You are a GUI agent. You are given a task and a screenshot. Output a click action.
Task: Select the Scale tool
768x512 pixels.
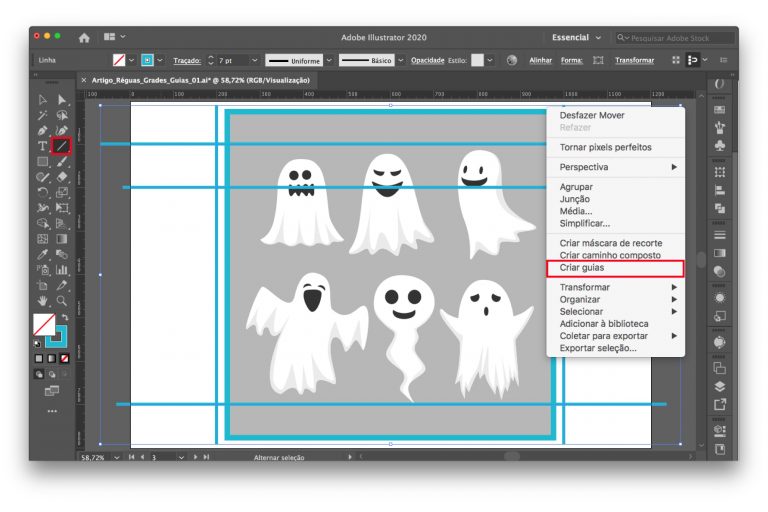(62, 193)
